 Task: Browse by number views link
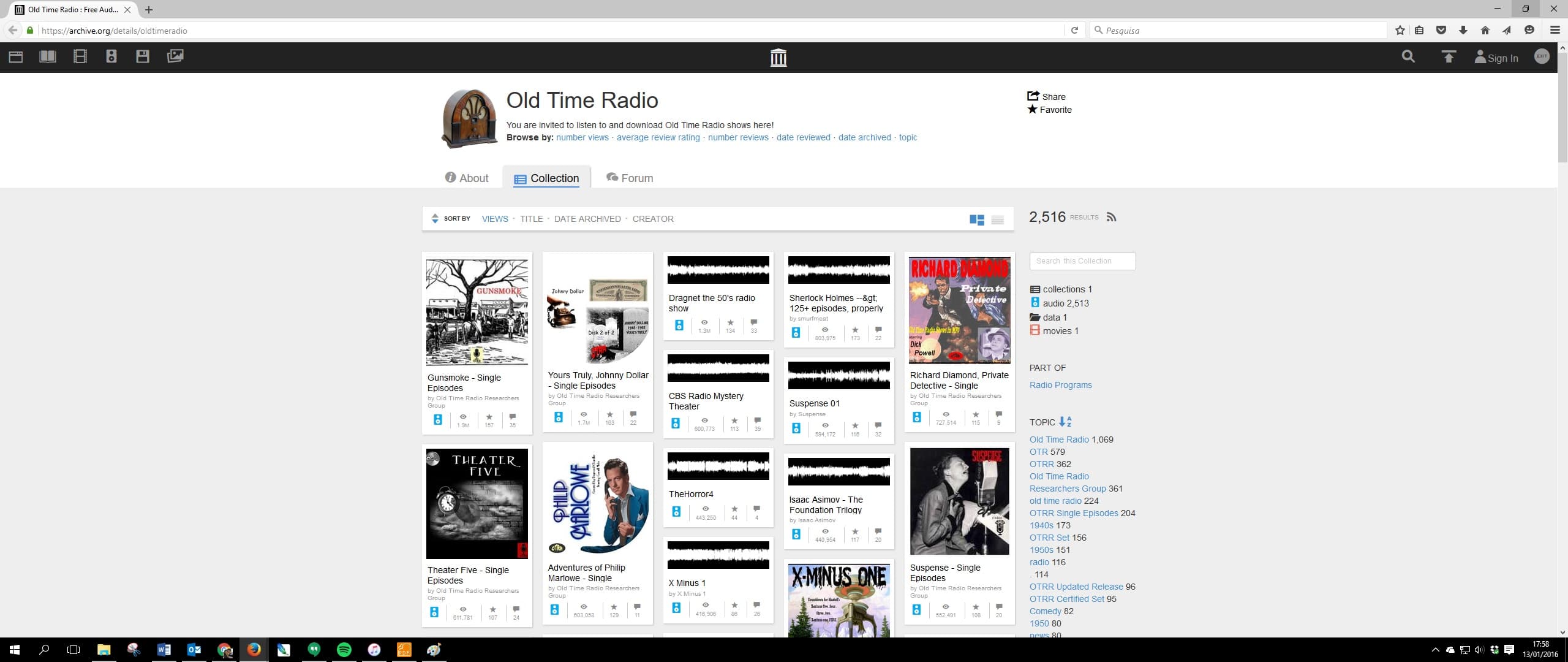tap(582, 137)
